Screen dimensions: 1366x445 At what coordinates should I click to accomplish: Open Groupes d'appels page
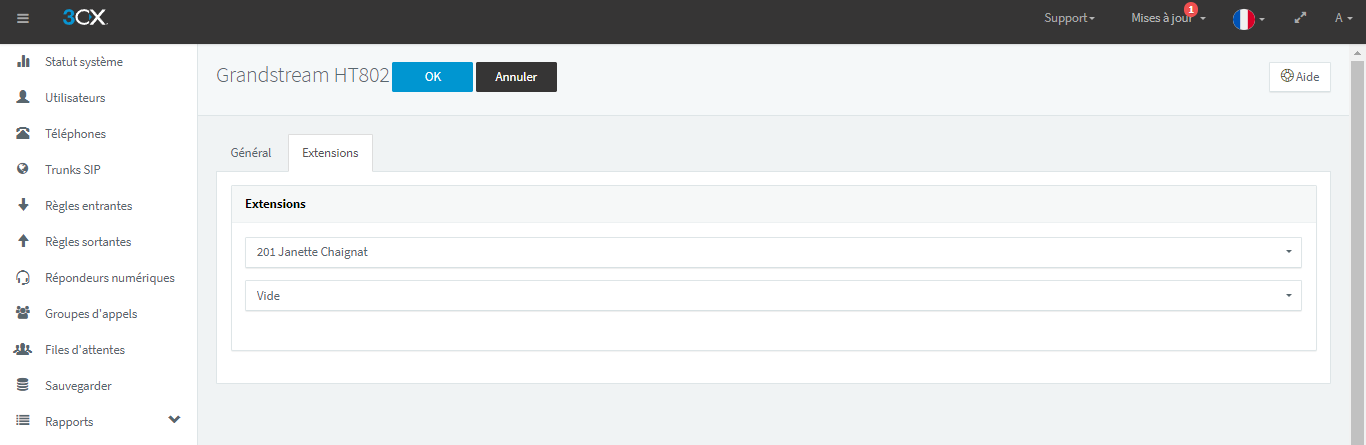coord(91,314)
